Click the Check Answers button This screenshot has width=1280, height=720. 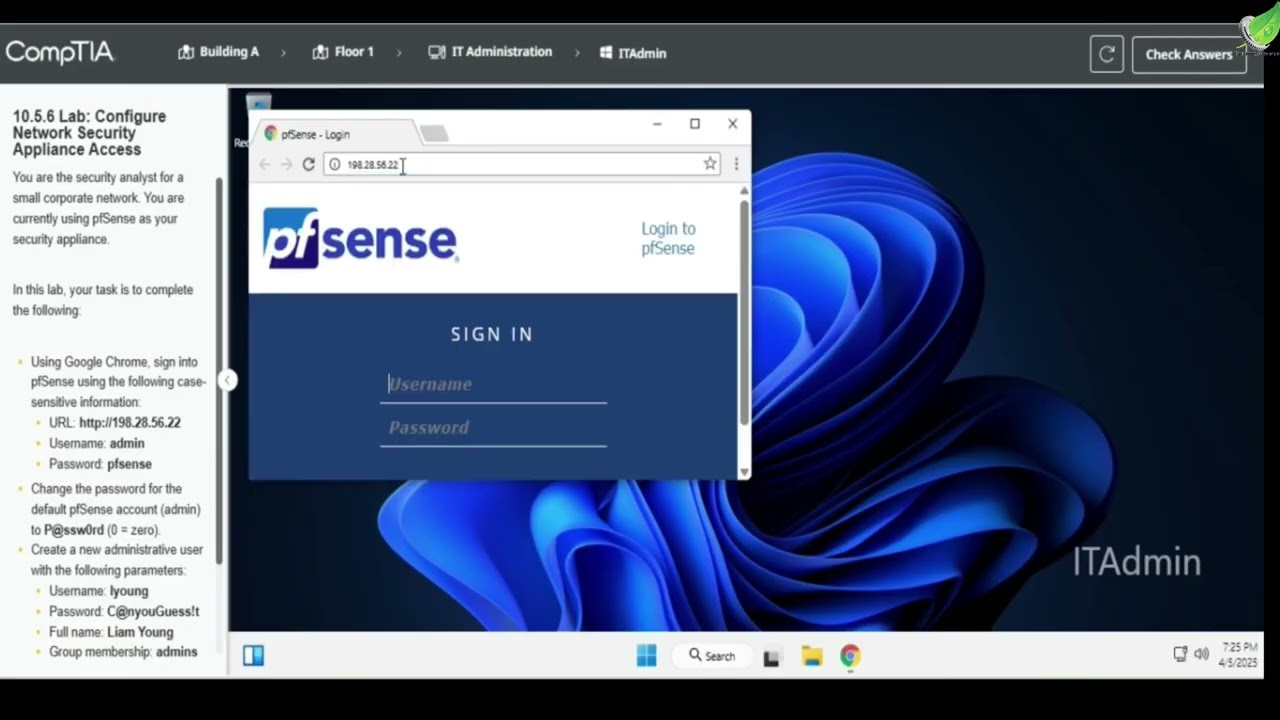pos(1189,54)
